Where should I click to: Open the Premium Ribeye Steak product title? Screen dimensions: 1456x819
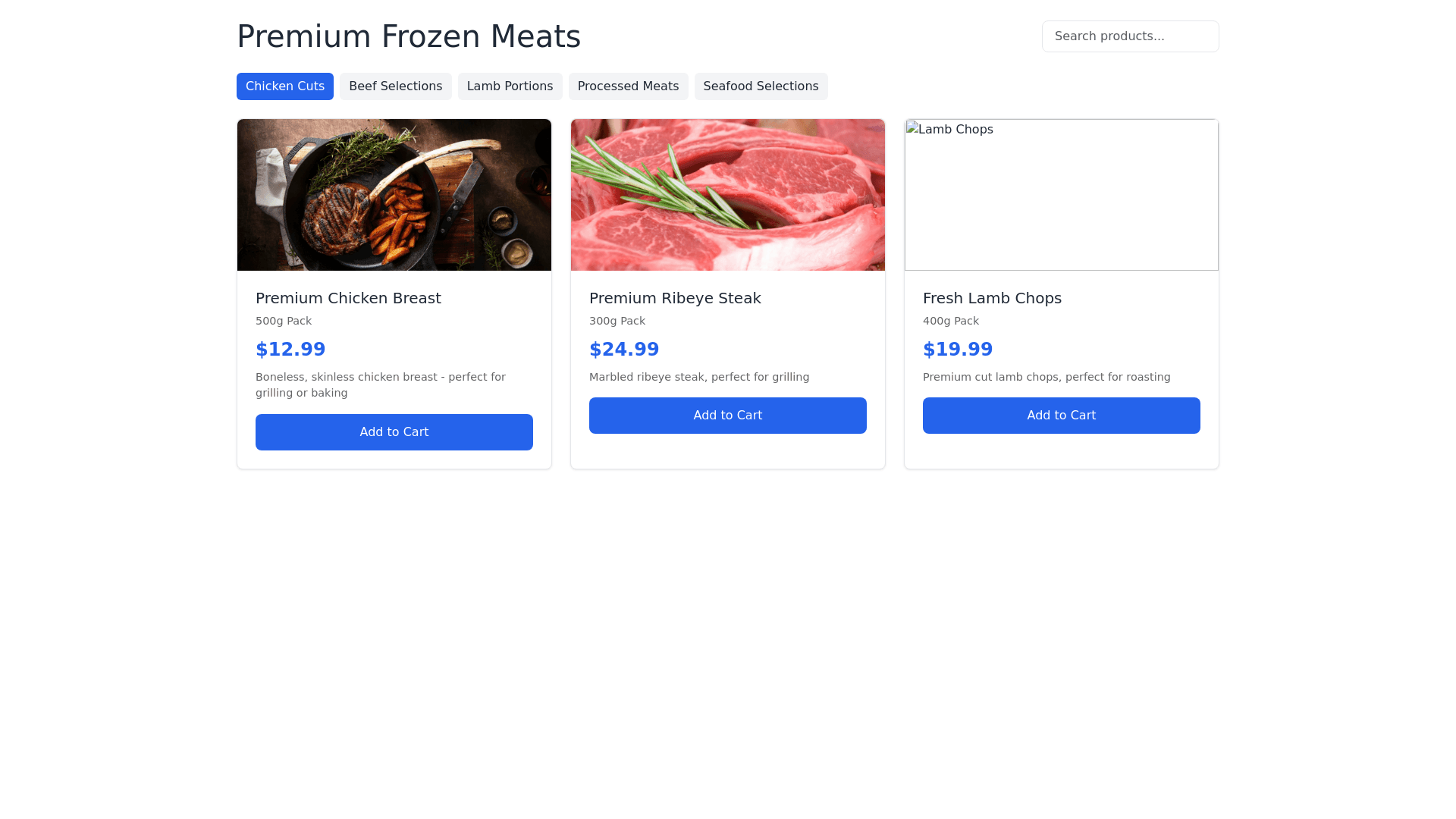[675, 298]
